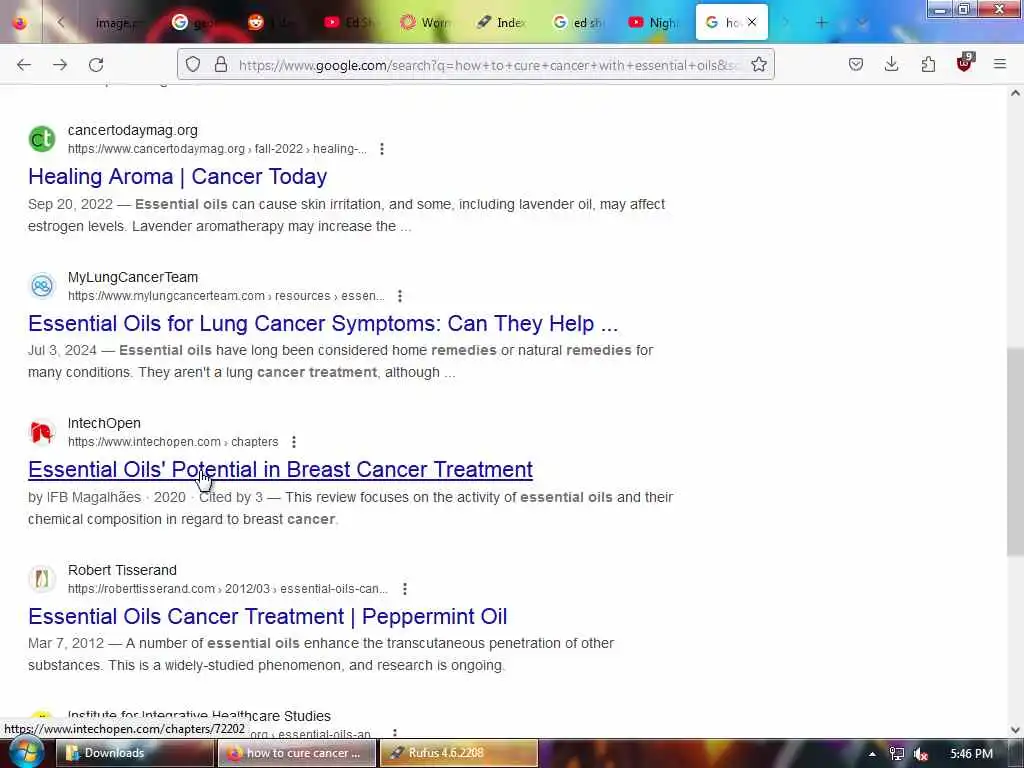Open 'Essential Oils' Potential in Breast Cancer Treatment'
The width and height of the screenshot is (1024, 768).
280,470
